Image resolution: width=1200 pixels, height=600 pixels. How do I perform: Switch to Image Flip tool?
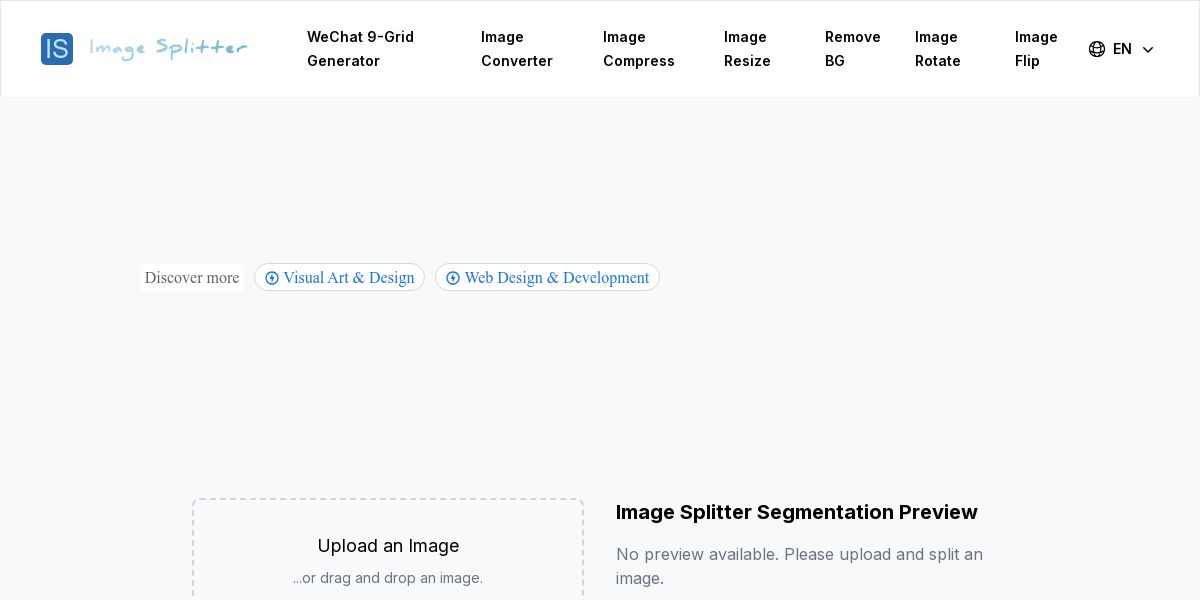[x=1036, y=49]
